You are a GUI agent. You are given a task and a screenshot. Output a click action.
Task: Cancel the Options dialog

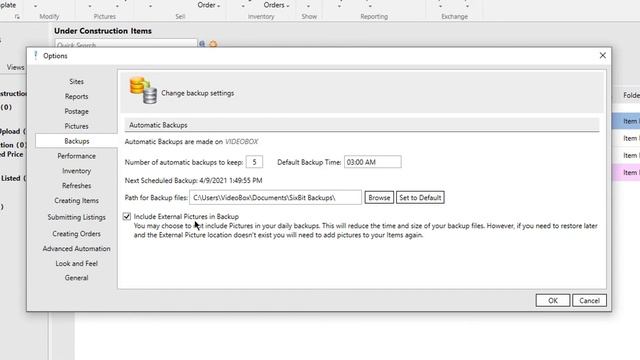tap(589, 300)
